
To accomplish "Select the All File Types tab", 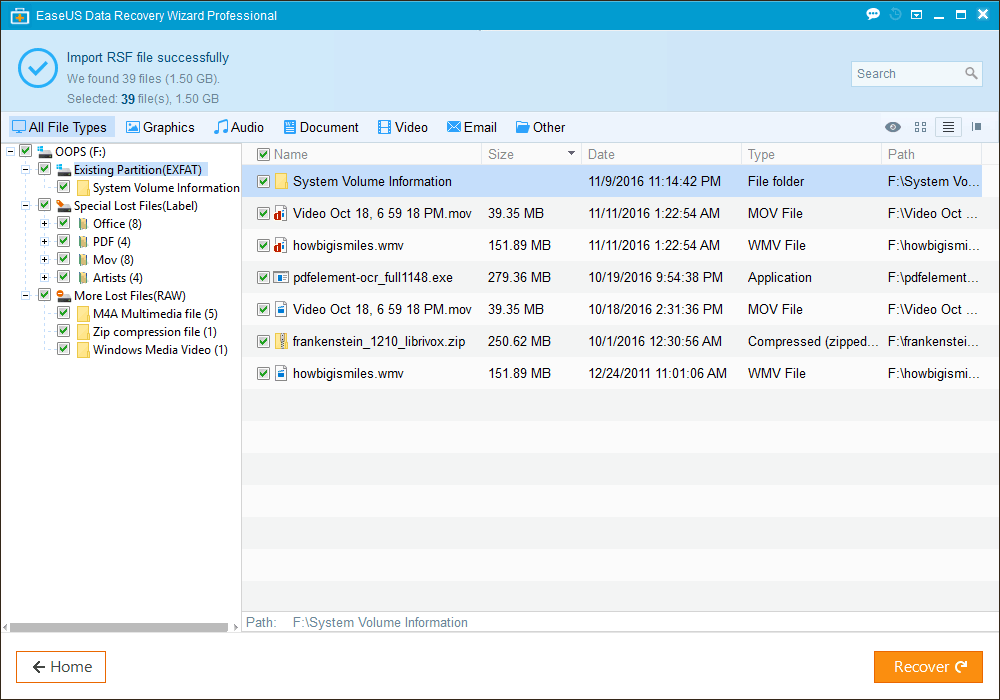I will (x=62, y=127).
